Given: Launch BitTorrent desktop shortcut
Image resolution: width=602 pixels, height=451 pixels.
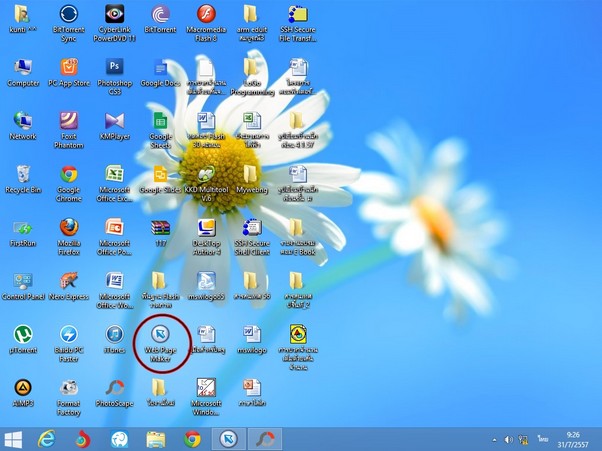Looking at the screenshot, I should point(160,19).
